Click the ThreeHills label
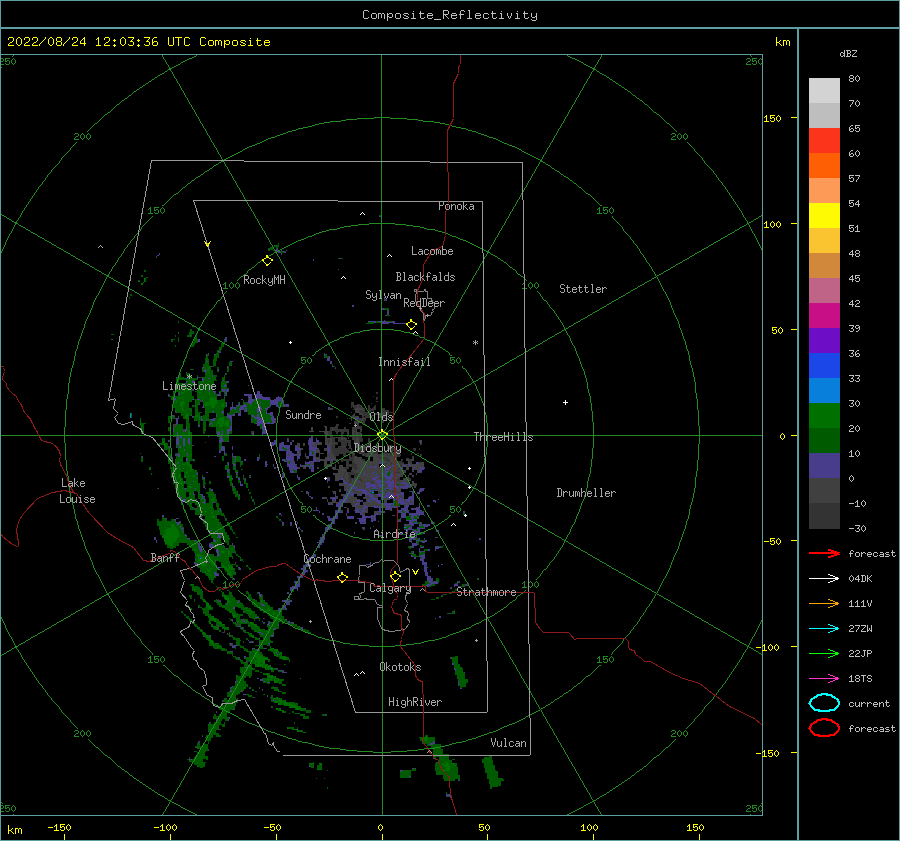Image resolution: width=900 pixels, height=841 pixels. pos(503,437)
